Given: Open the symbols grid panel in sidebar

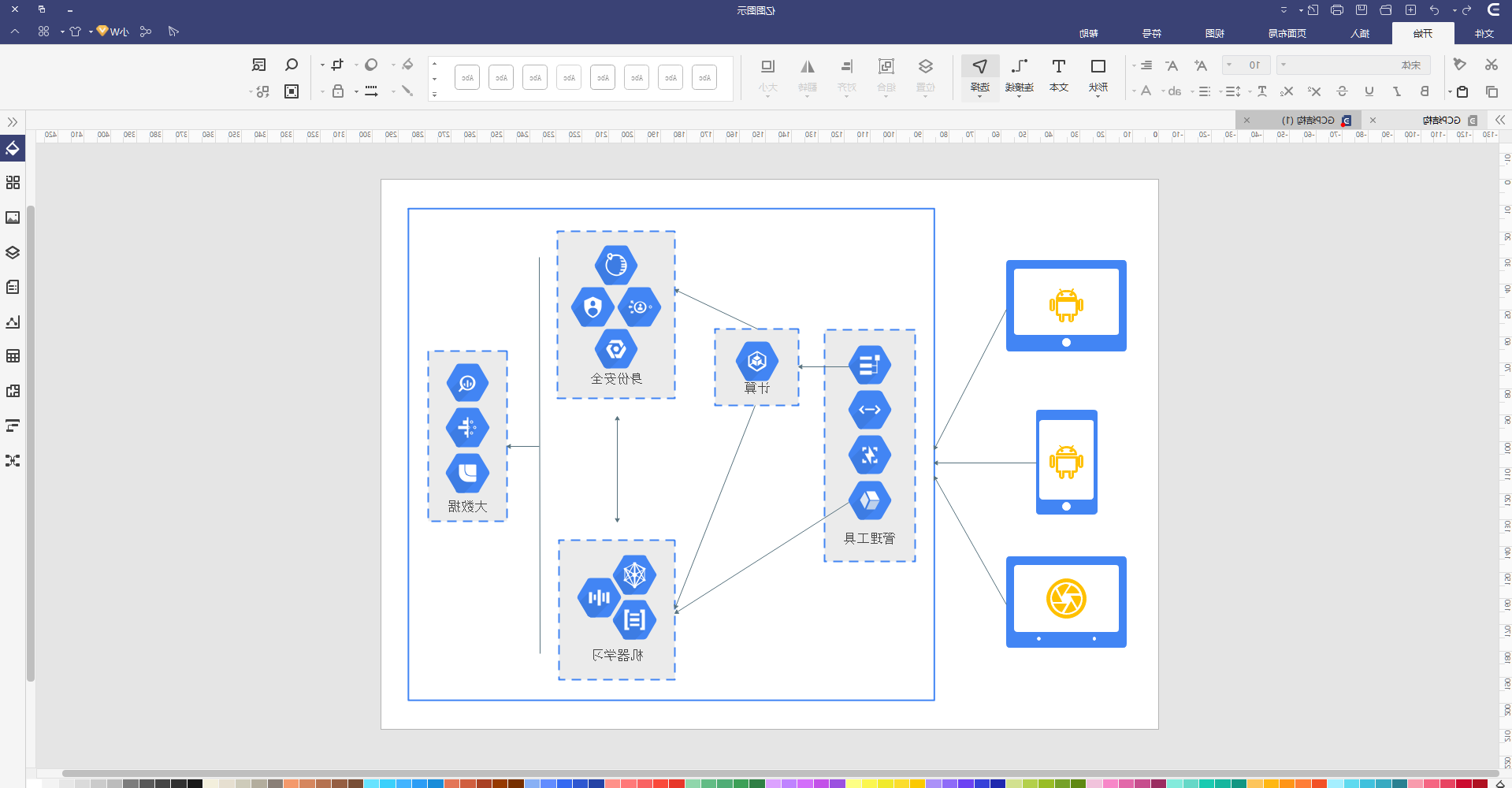Looking at the screenshot, I should [x=13, y=183].
